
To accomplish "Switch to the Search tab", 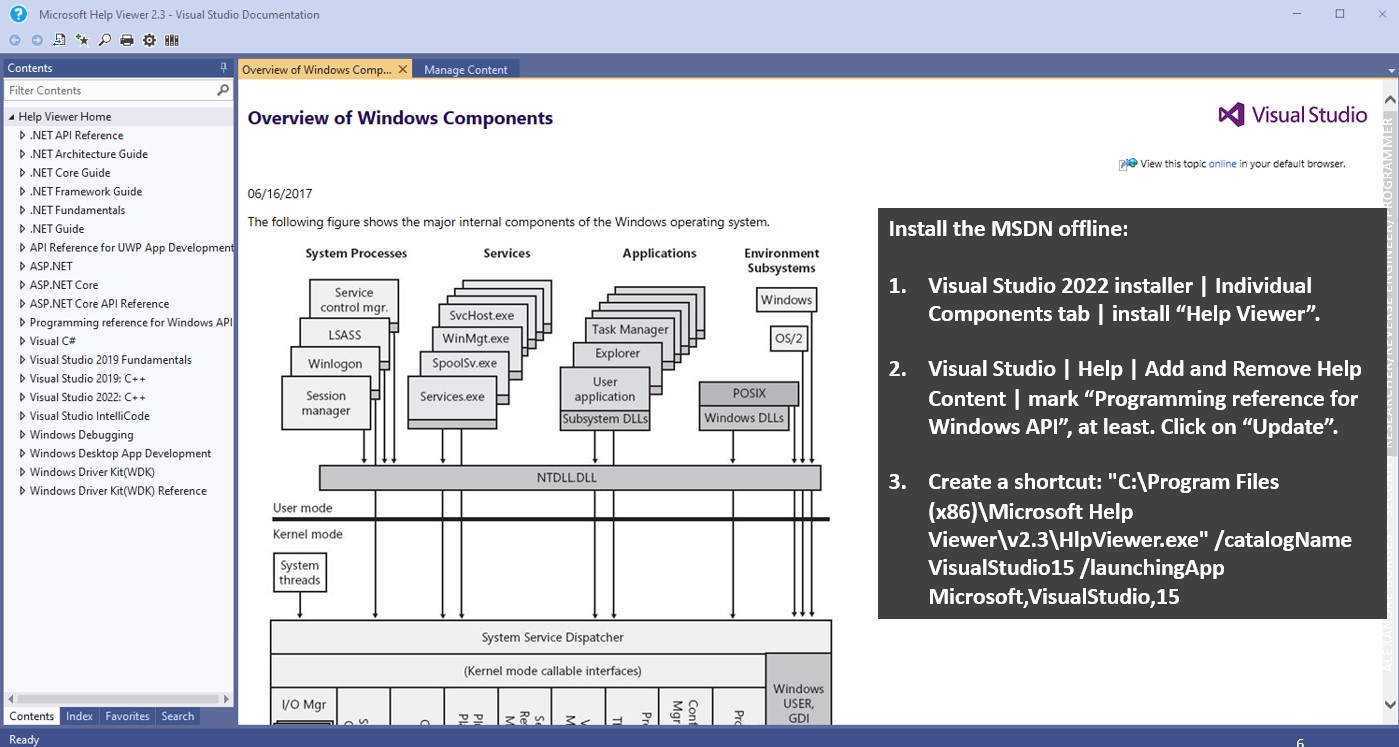I will point(178,716).
